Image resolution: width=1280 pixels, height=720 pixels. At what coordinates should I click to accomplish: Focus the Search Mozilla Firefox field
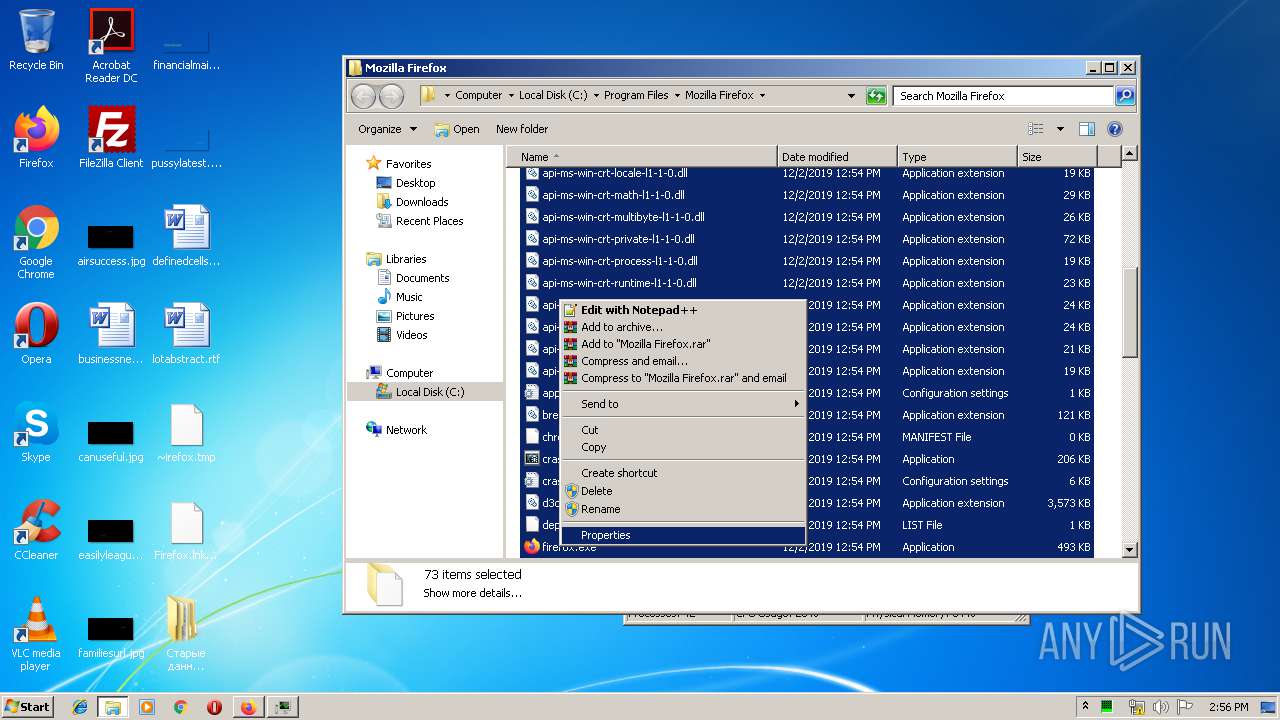(x=1003, y=96)
